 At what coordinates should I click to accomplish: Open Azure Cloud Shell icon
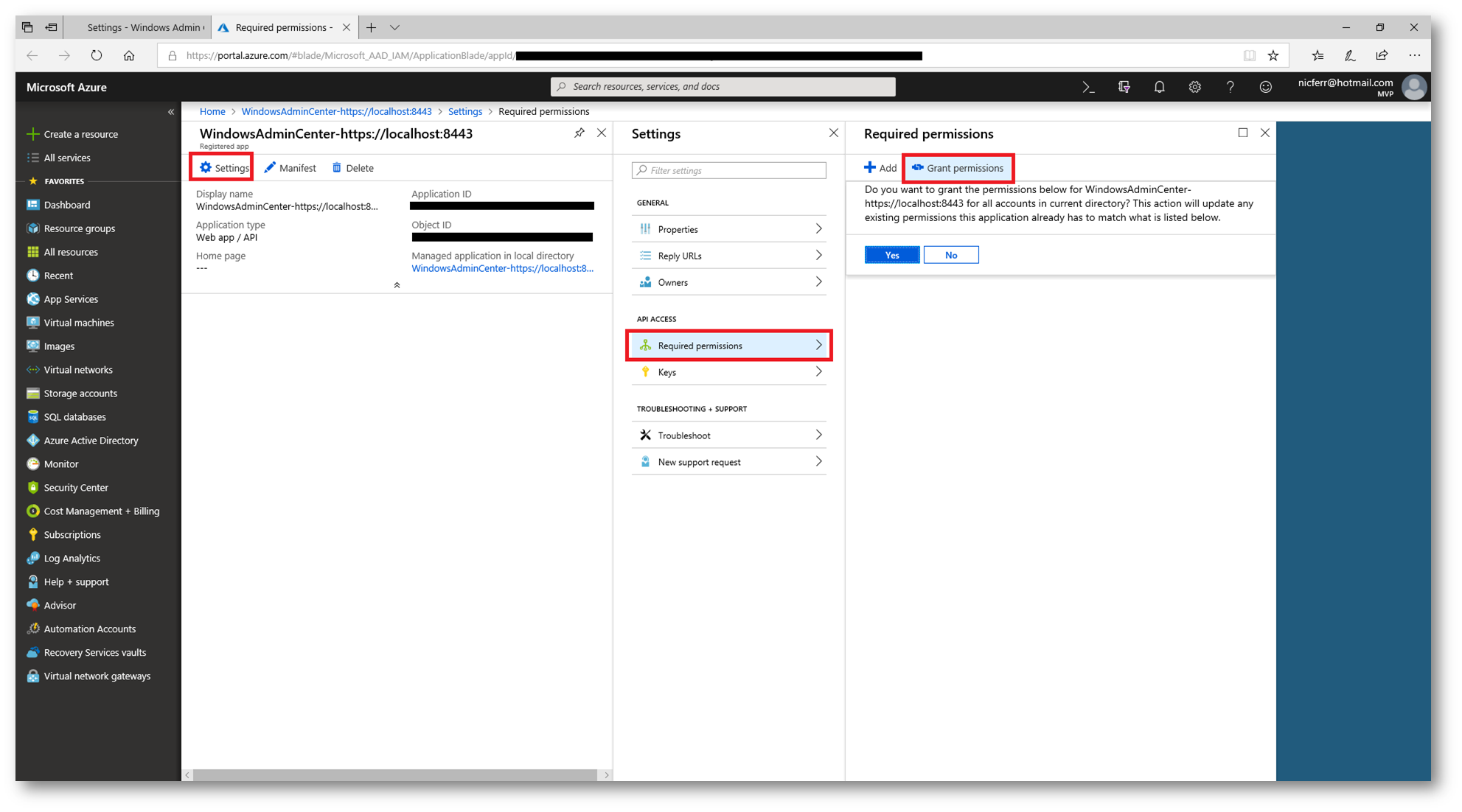click(x=1088, y=87)
